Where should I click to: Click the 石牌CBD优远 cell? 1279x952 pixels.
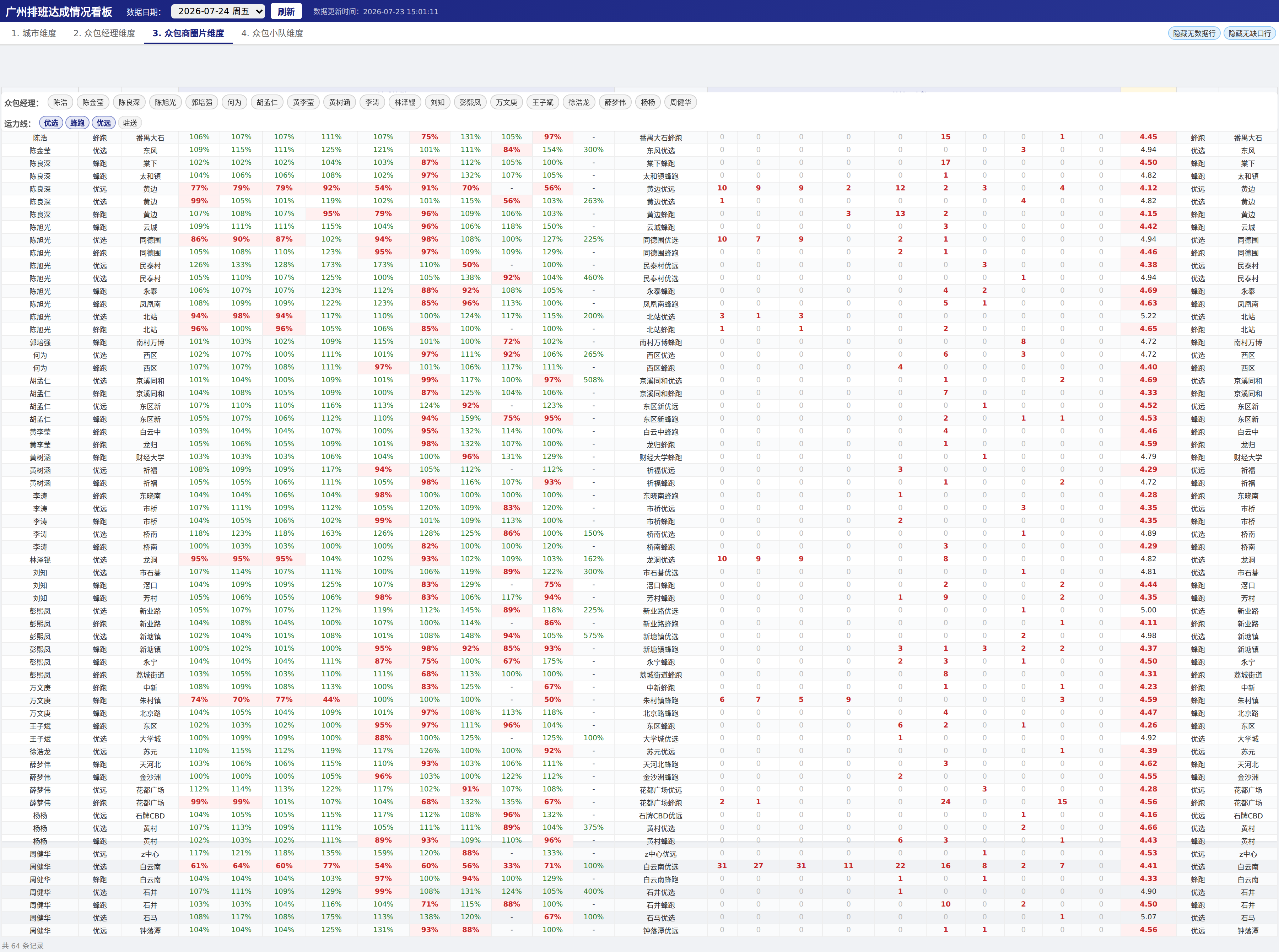point(660,816)
